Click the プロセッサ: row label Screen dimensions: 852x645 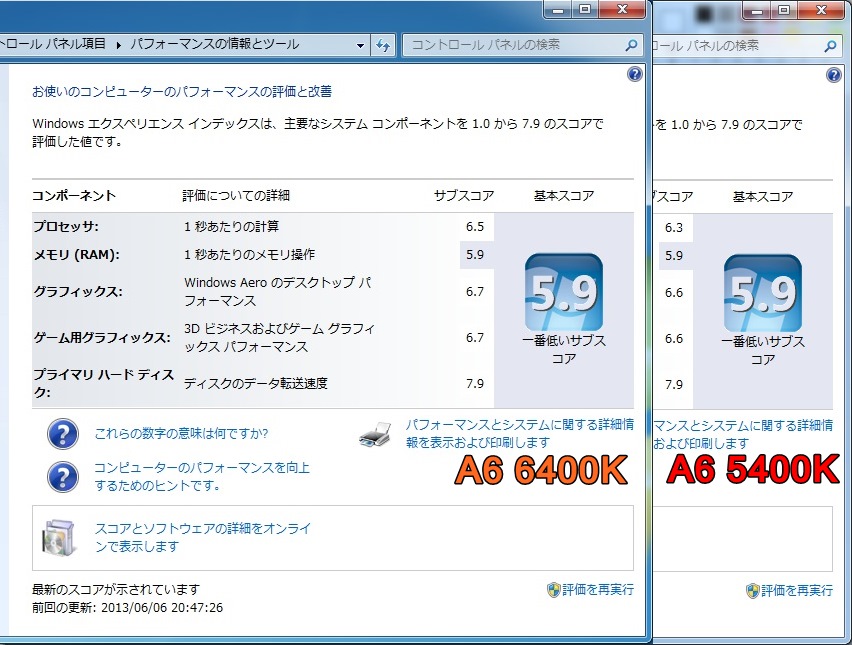[66, 226]
